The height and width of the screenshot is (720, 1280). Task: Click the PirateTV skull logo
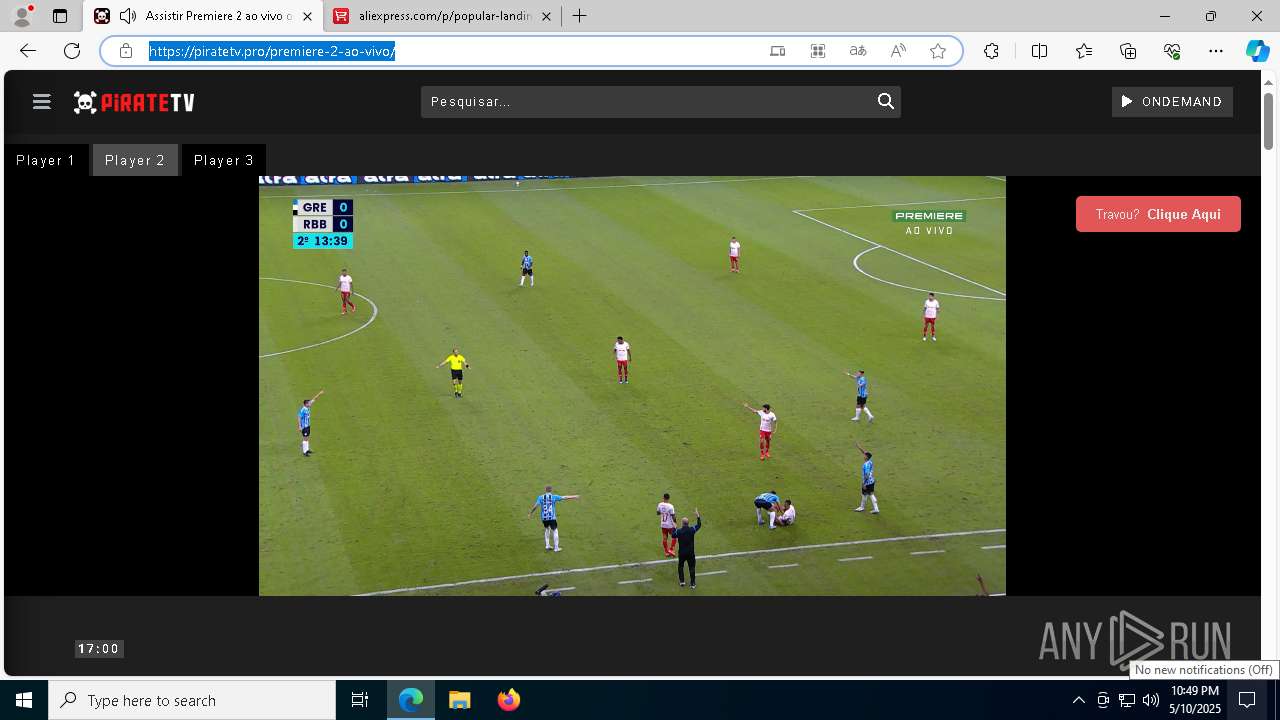click(134, 102)
